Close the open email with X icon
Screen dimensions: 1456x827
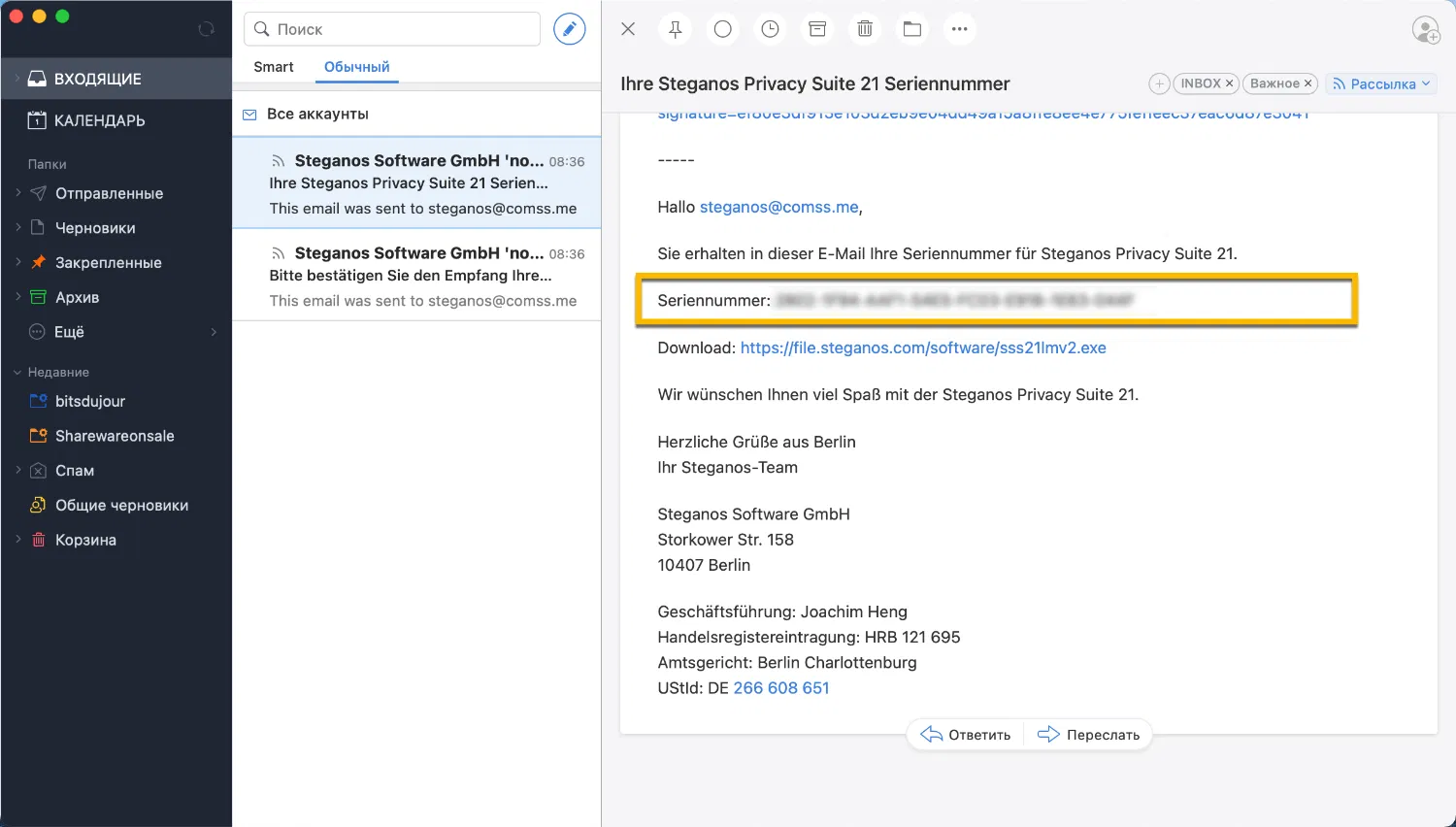(x=628, y=29)
